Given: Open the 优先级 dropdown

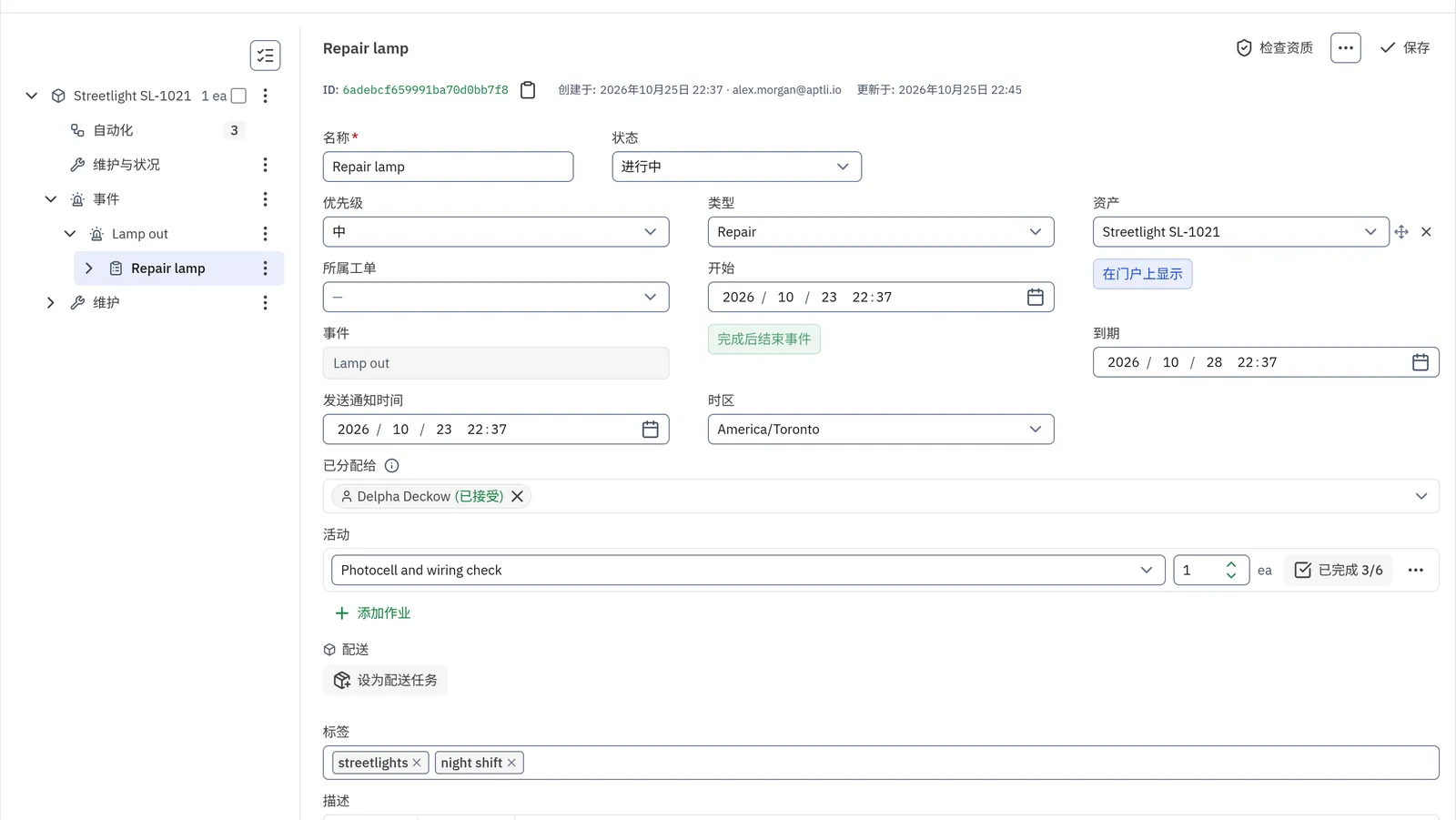Looking at the screenshot, I should [496, 232].
